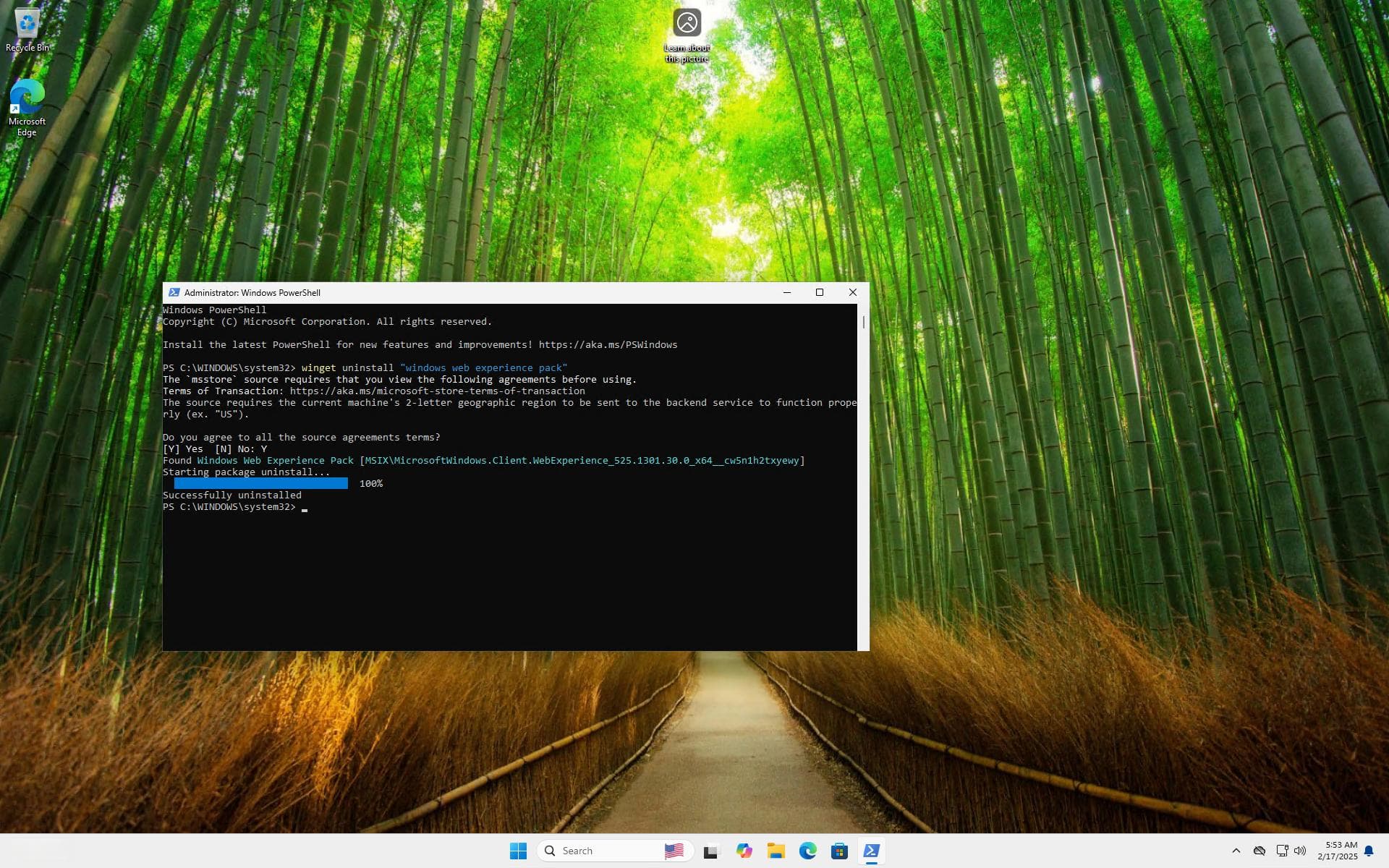
Task: Click the winget uninstall command text
Action: point(434,367)
